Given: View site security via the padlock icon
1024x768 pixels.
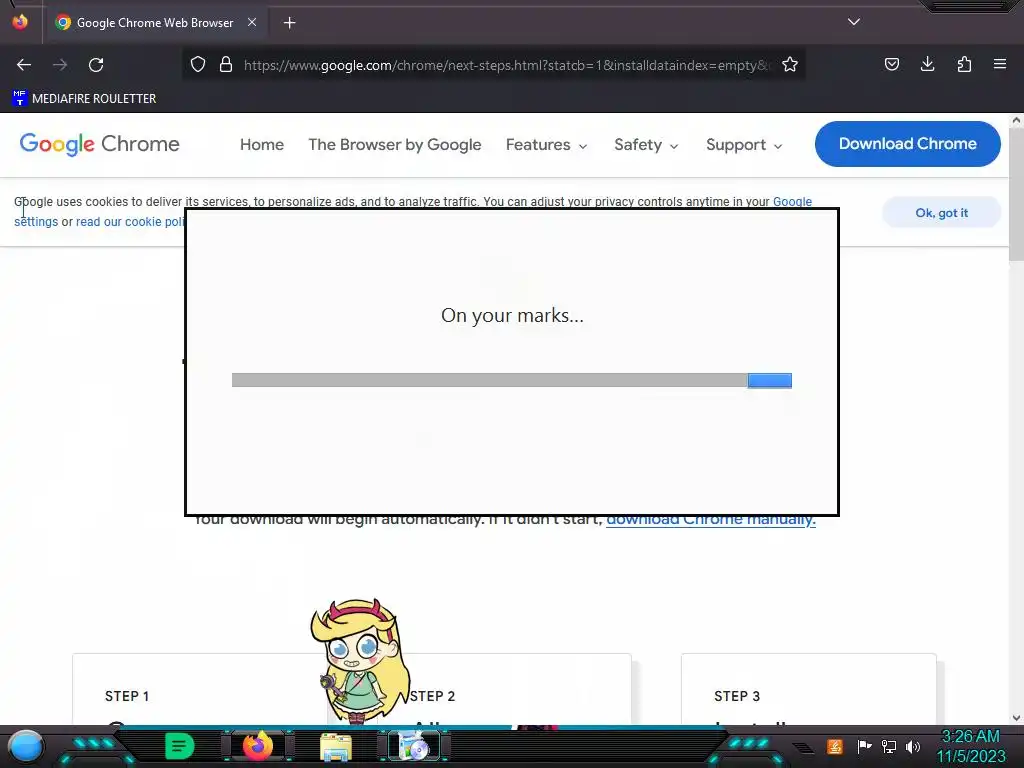Looking at the screenshot, I should click(x=226, y=64).
